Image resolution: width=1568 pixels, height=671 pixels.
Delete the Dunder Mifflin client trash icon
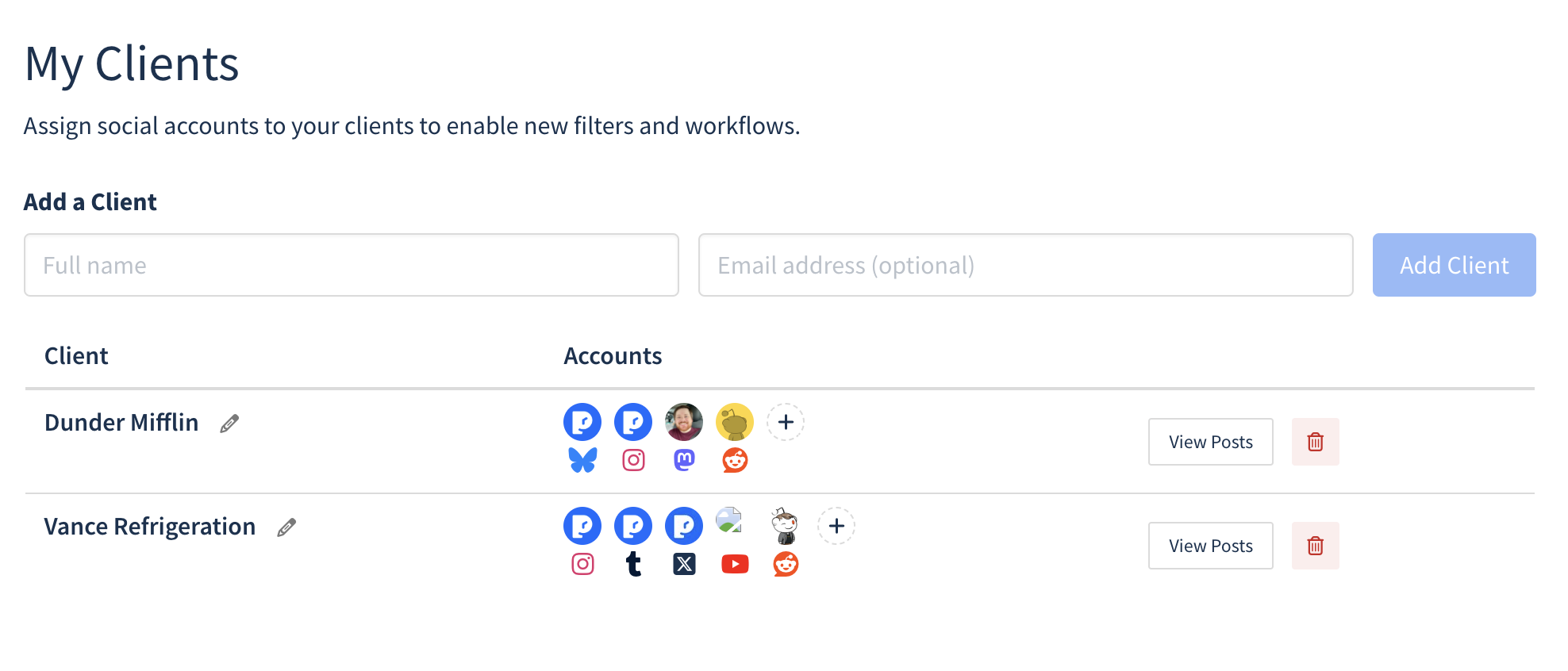[x=1315, y=442]
